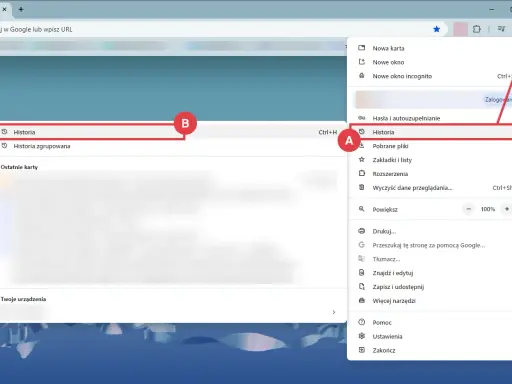Click the printer icon beside Drukuj
This screenshot has width=512, height=384.
point(362,231)
